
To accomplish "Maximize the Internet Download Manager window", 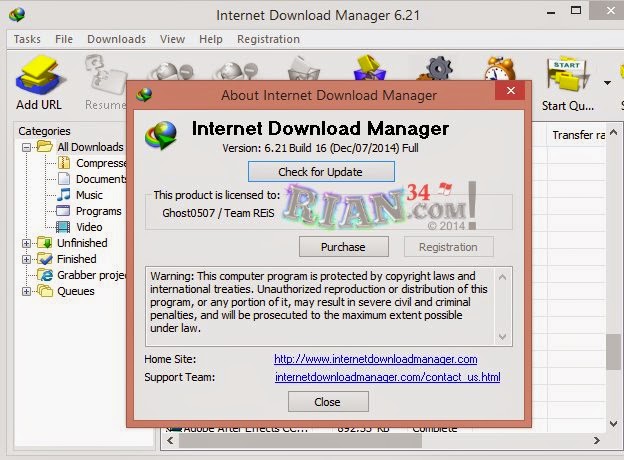I will (576, 11).
